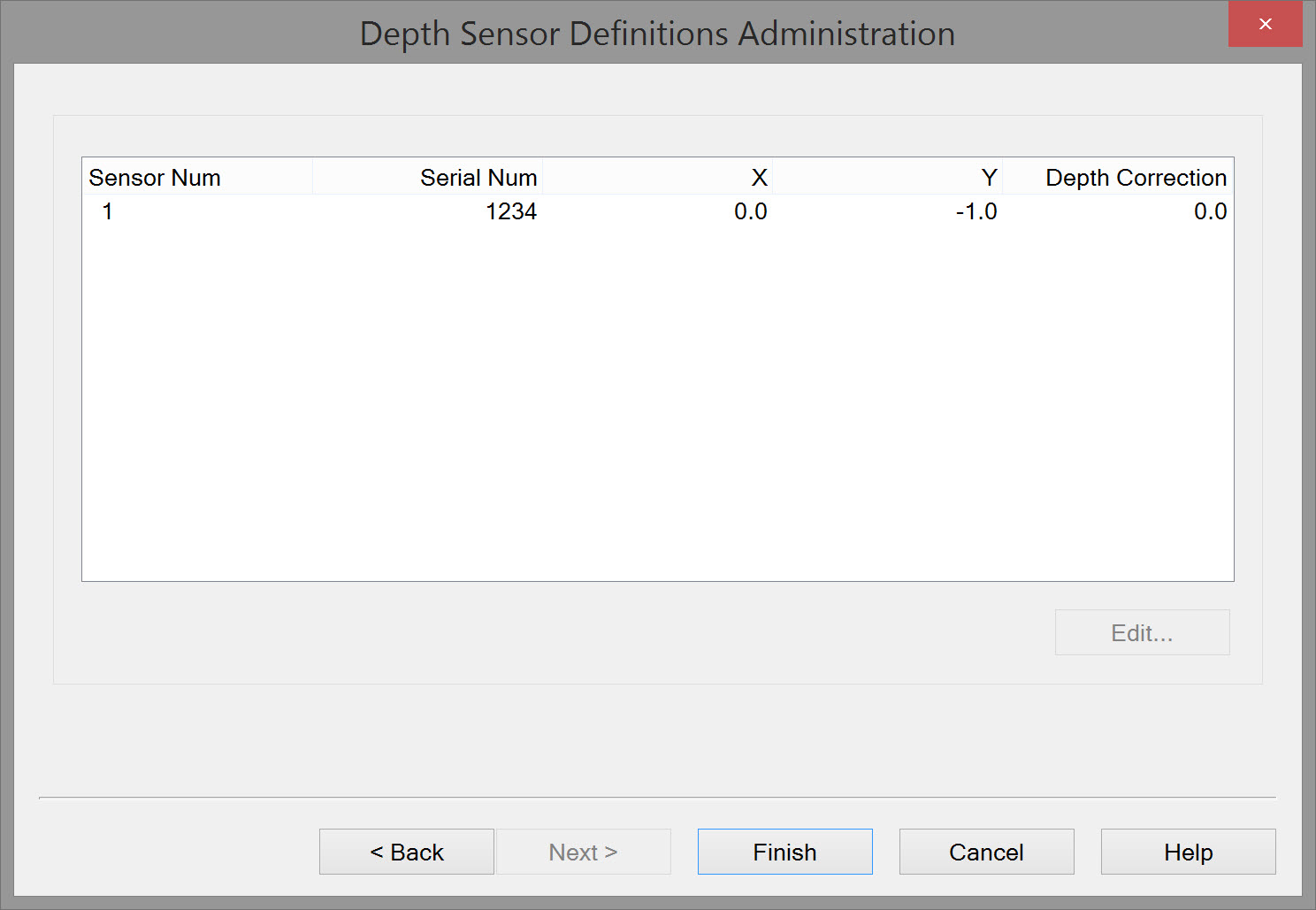Screen dimensions: 1316x910
Task: Close the Depth Sensor Definitions window
Action: [1265, 24]
